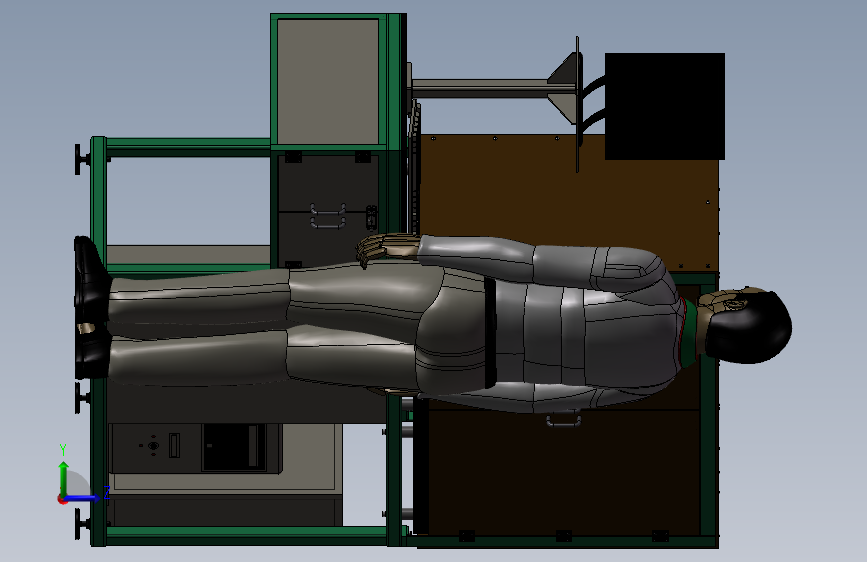This screenshot has height=562, width=867.
Task: Select the large black monitor box
Action: [x=665, y=106]
